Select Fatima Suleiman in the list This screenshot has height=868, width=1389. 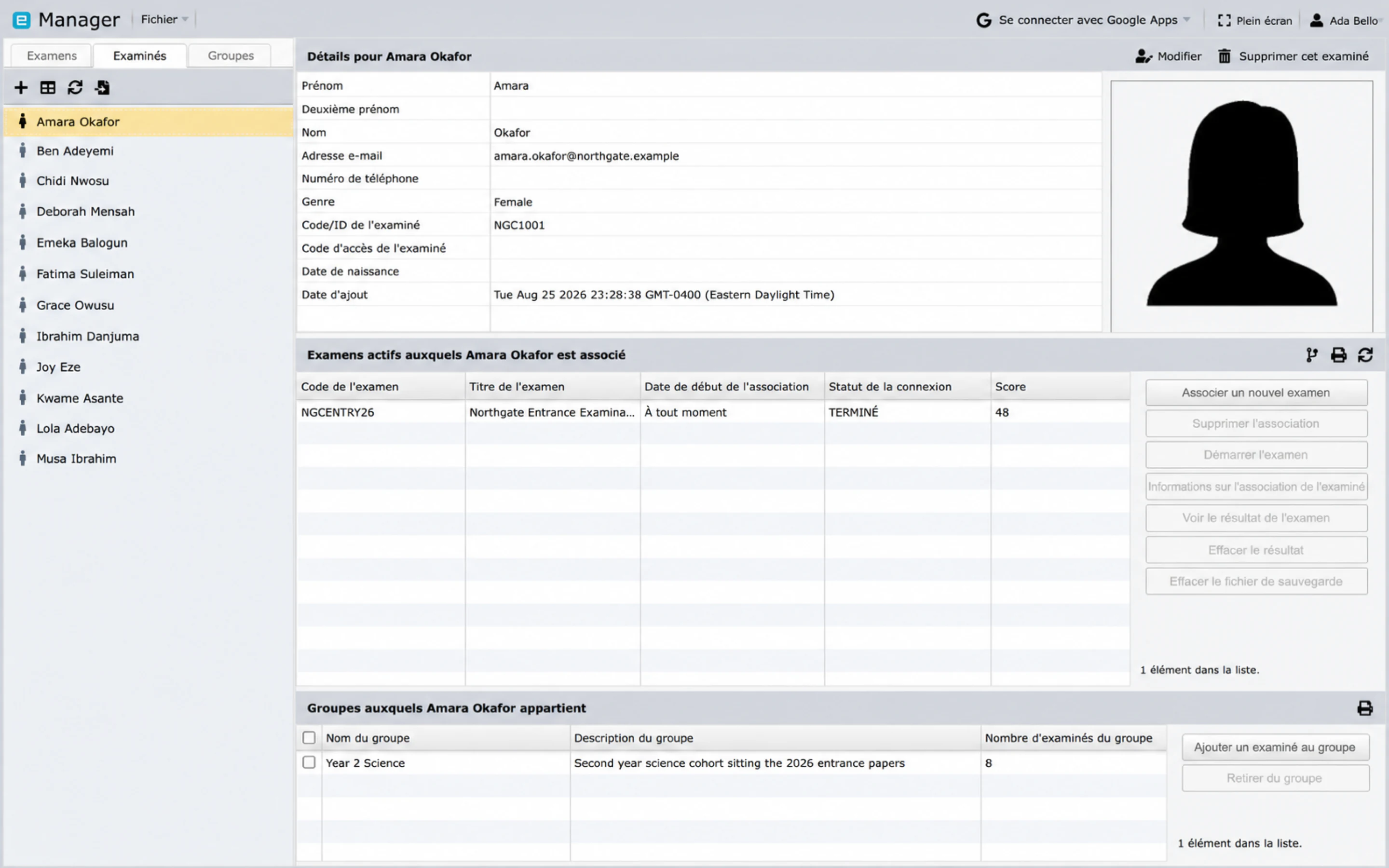click(149, 274)
